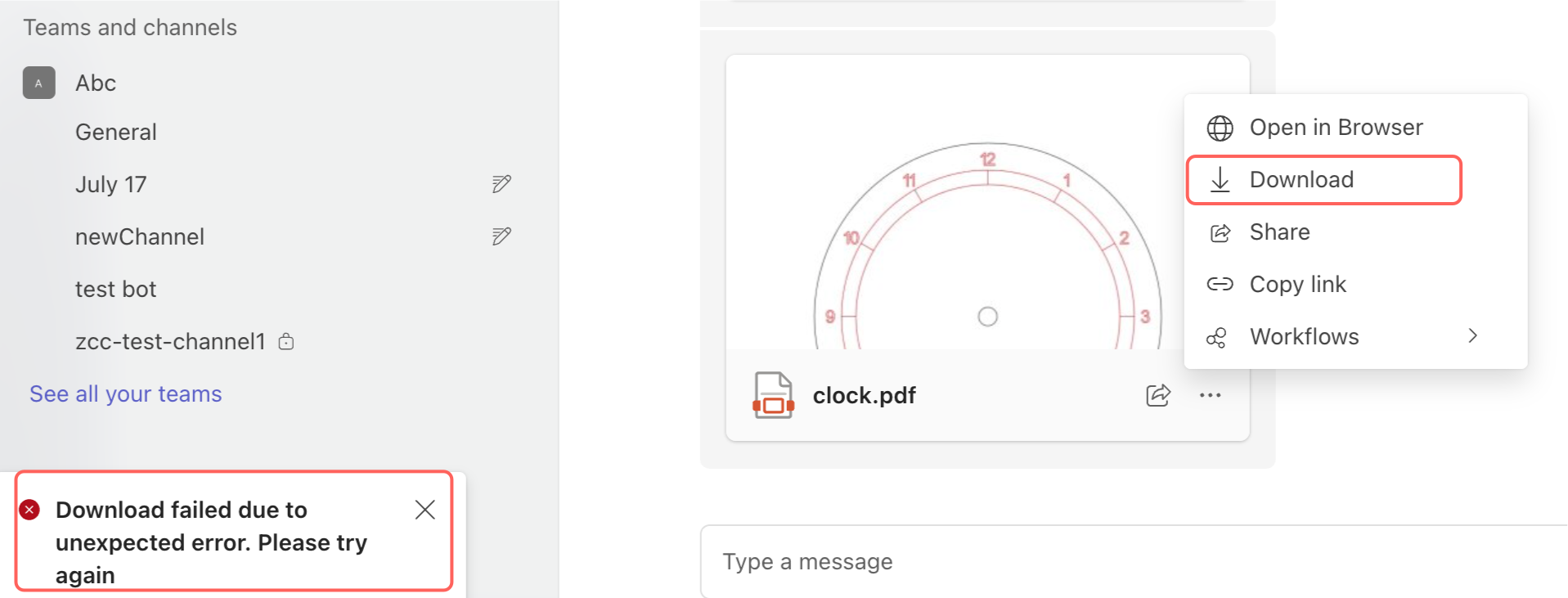Click the edit icon beside July 17
1568x598 pixels.
point(501,184)
